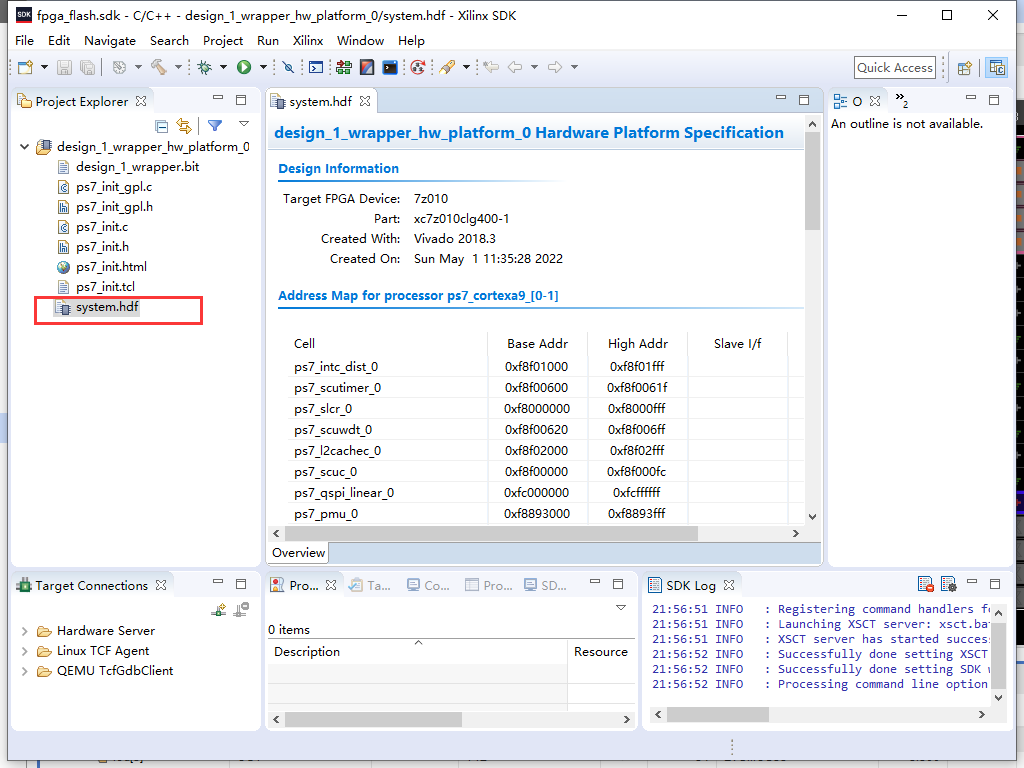This screenshot has width=1024, height=768.
Task: Open the Window menu
Action: pyautogui.click(x=360, y=40)
